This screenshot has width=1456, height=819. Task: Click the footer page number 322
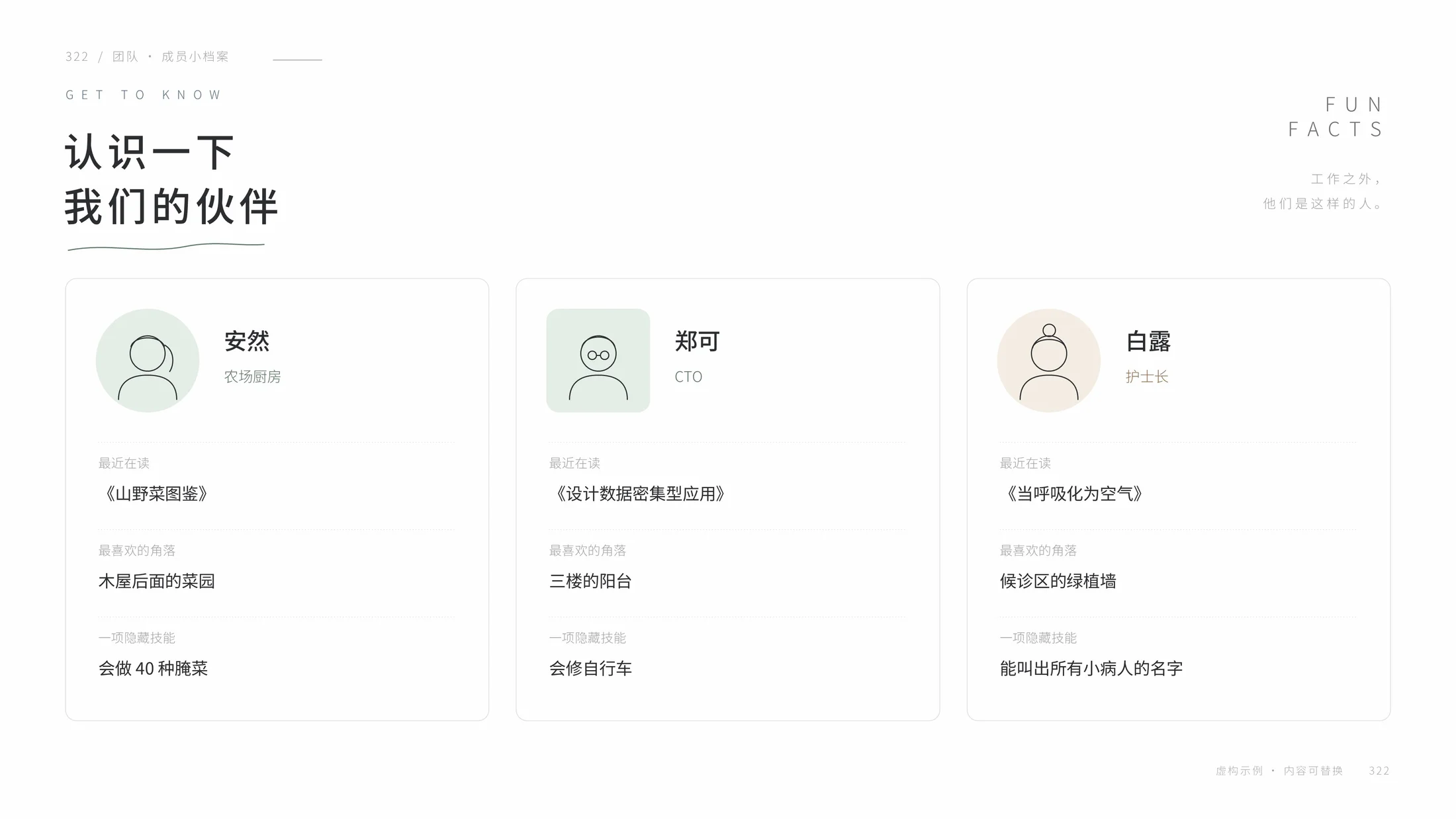pos(1379,771)
